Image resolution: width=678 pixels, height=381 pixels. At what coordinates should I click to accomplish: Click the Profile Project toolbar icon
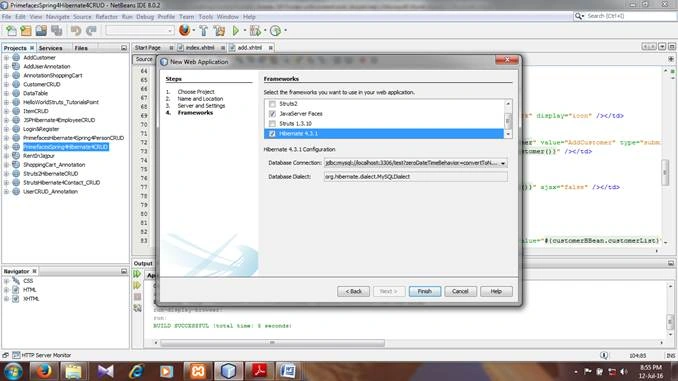275,31
